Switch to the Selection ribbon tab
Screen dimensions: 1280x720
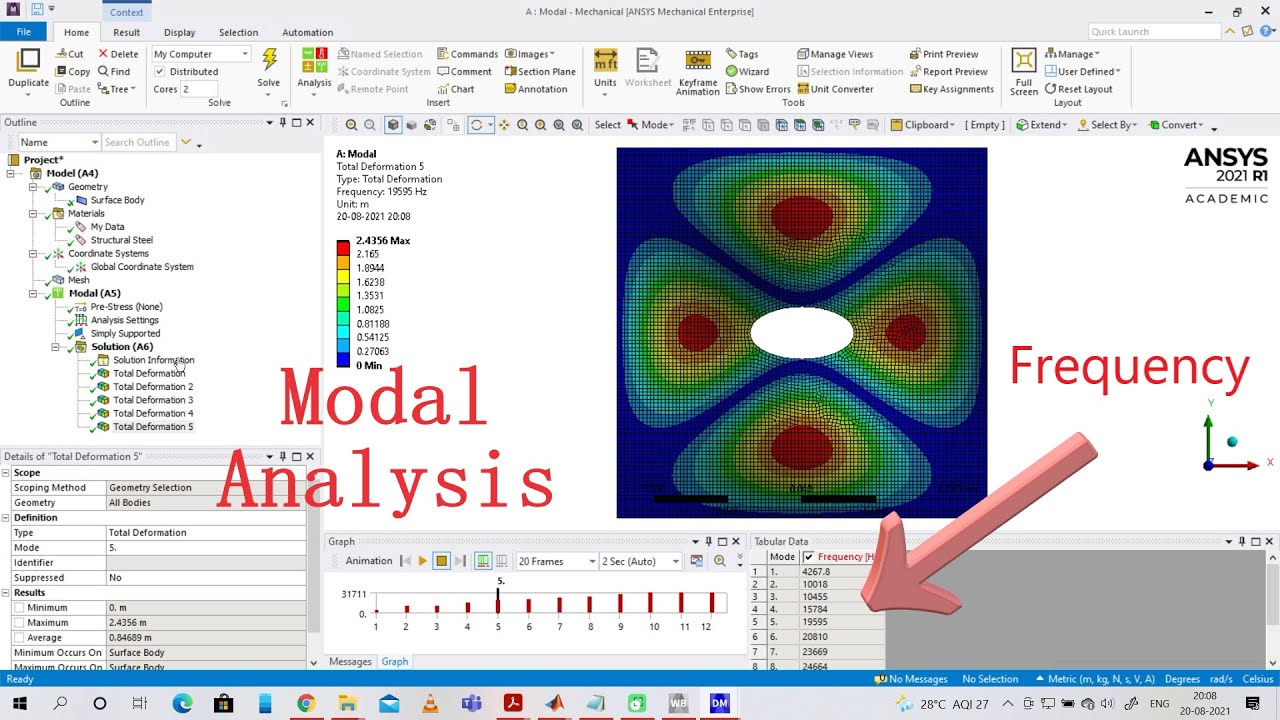tap(238, 32)
